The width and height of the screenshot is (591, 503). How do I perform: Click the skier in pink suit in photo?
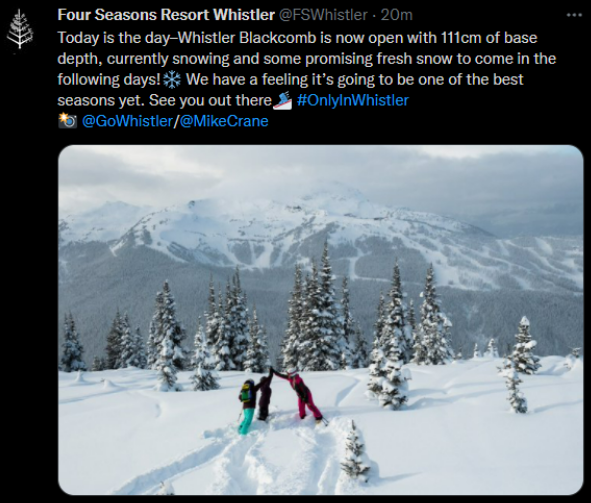[303, 394]
